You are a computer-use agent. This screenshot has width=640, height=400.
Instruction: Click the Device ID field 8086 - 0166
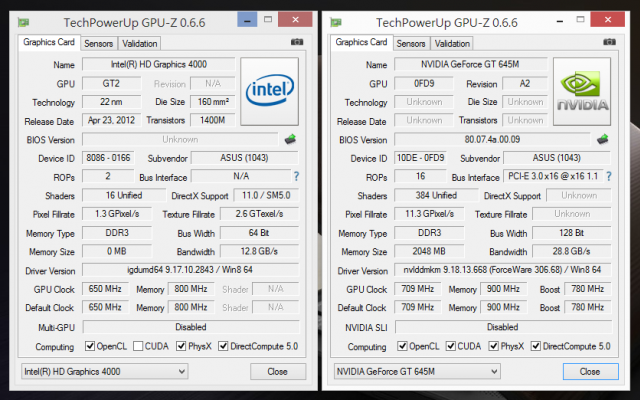pyautogui.click(x=108, y=158)
